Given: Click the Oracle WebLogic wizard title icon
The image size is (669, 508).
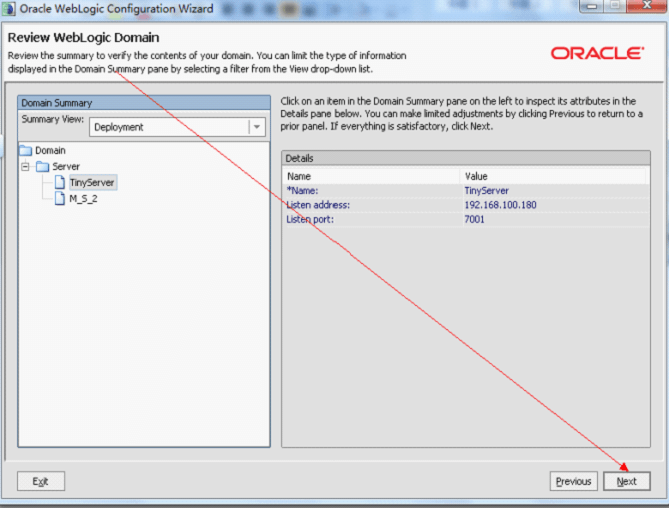Looking at the screenshot, I should (9, 9).
